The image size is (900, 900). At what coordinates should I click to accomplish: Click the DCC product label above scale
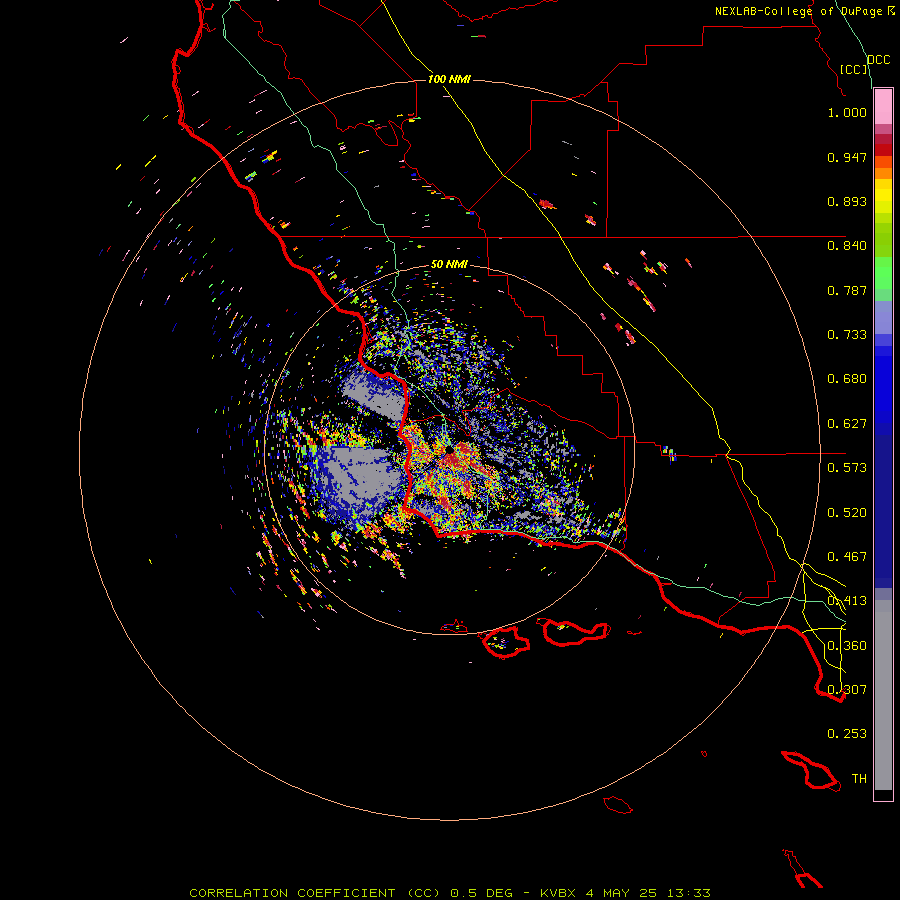878,60
